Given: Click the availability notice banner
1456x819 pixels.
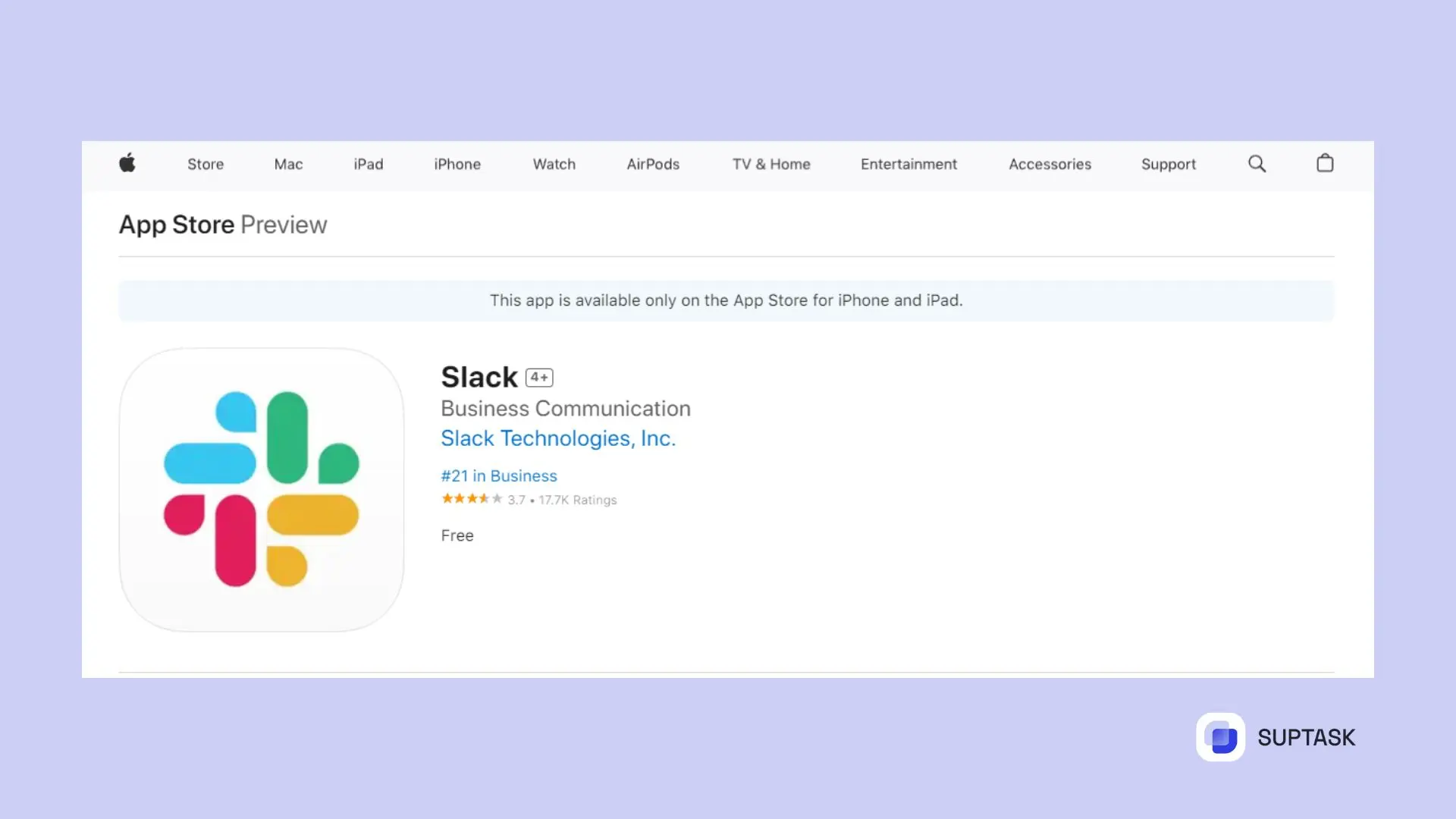Looking at the screenshot, I should pyautogui.click(x=726, y=300).
